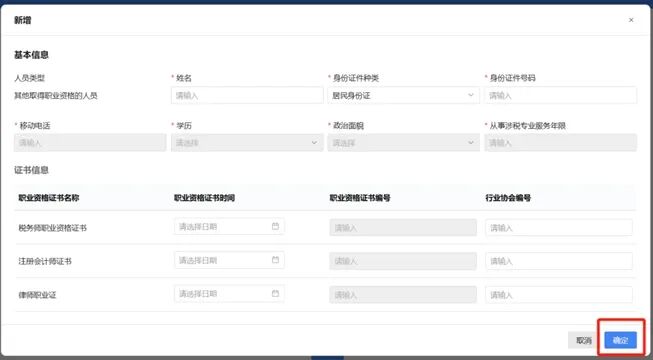Click certificate number field for 注册会计师证书
The image size is (653, 360).
coord(403,261)
